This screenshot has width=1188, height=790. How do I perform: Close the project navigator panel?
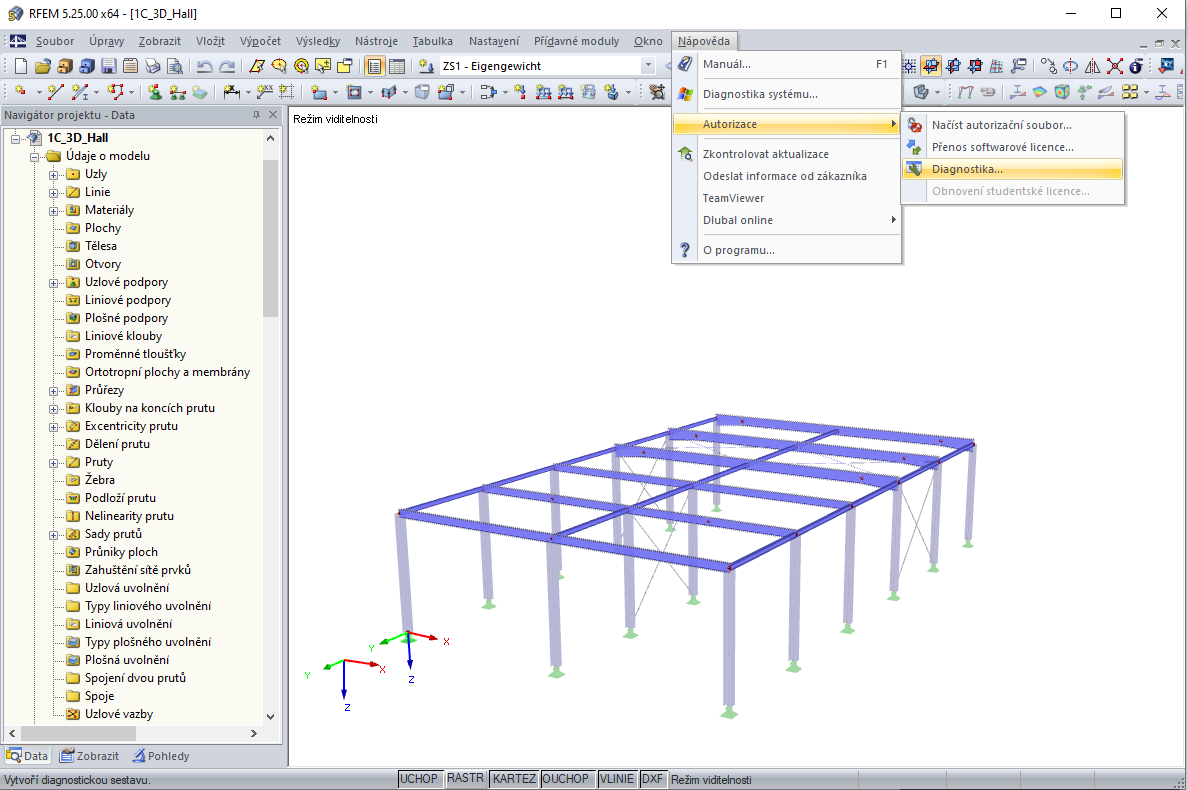pos(273,115)
